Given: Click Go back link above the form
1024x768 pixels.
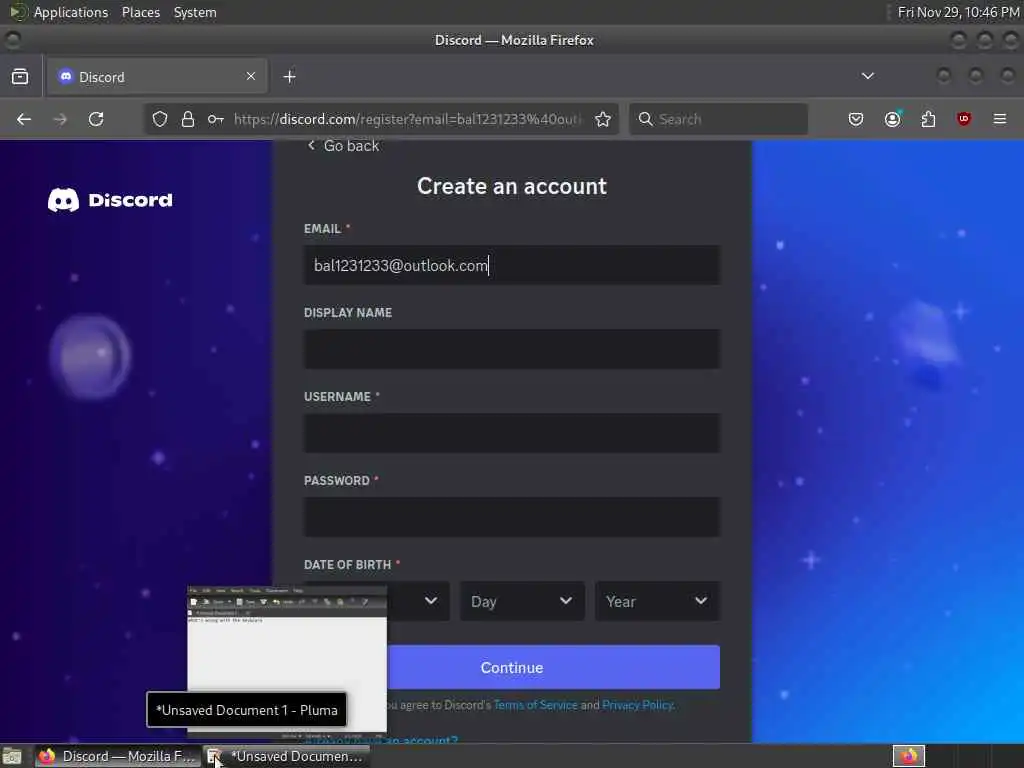Looking at the screenshot, I should tap(344, 146).
